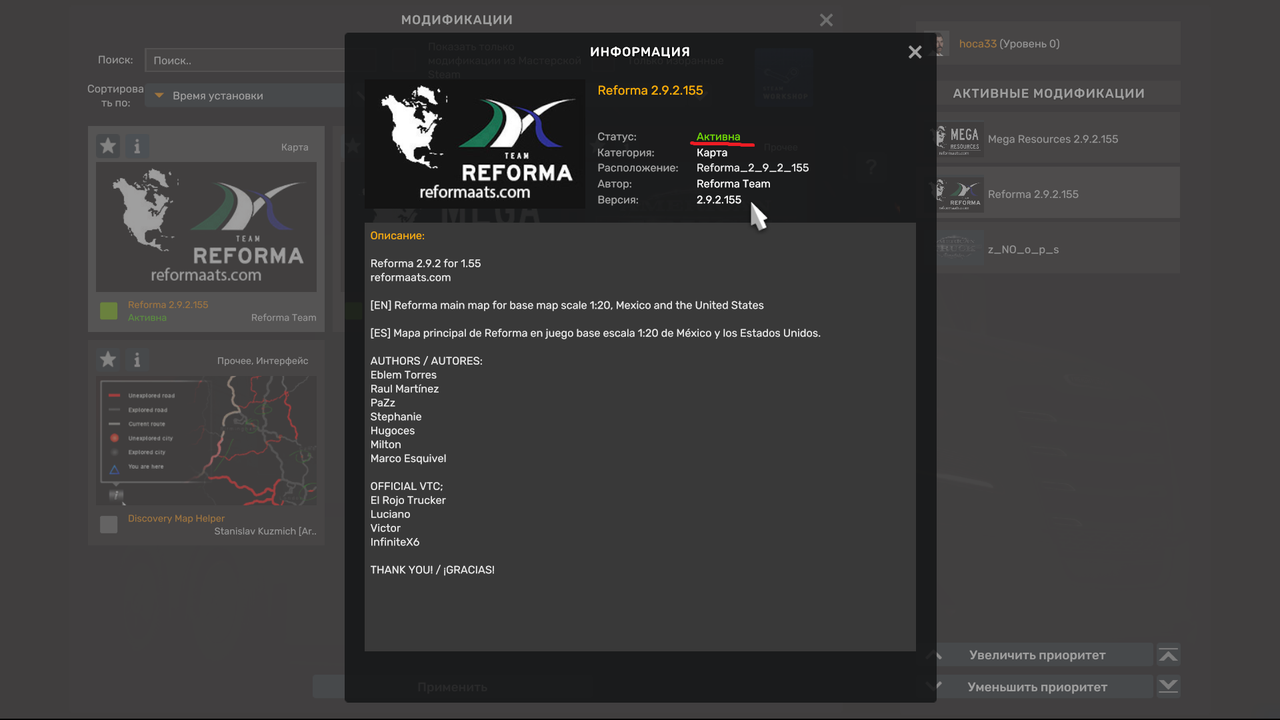Click the 2.9.2.155 version value
This screenshot has width=1280, height=720.
719,200
